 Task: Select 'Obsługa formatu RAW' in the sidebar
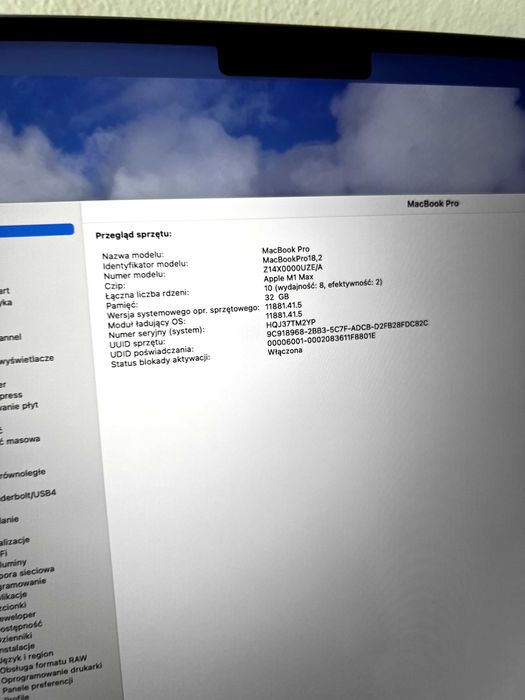44,666
